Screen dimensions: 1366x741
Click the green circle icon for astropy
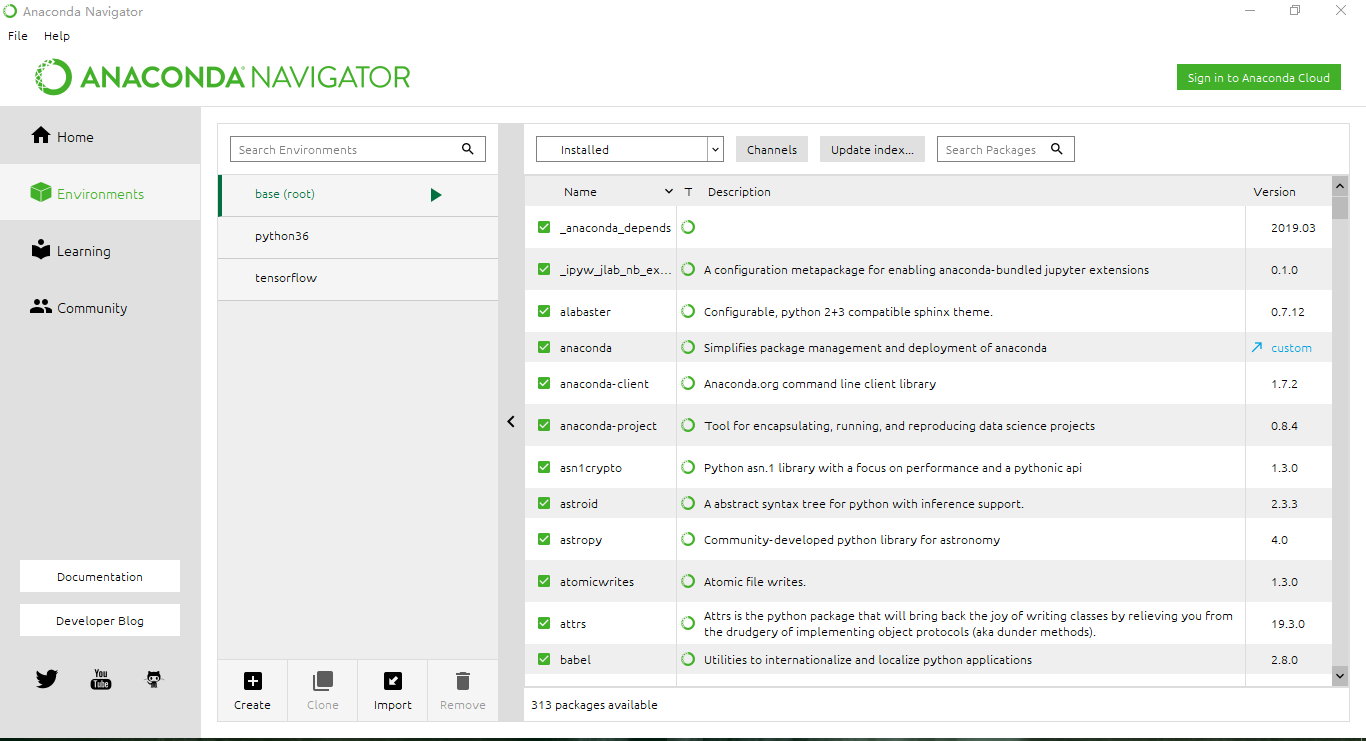(688, 539)
